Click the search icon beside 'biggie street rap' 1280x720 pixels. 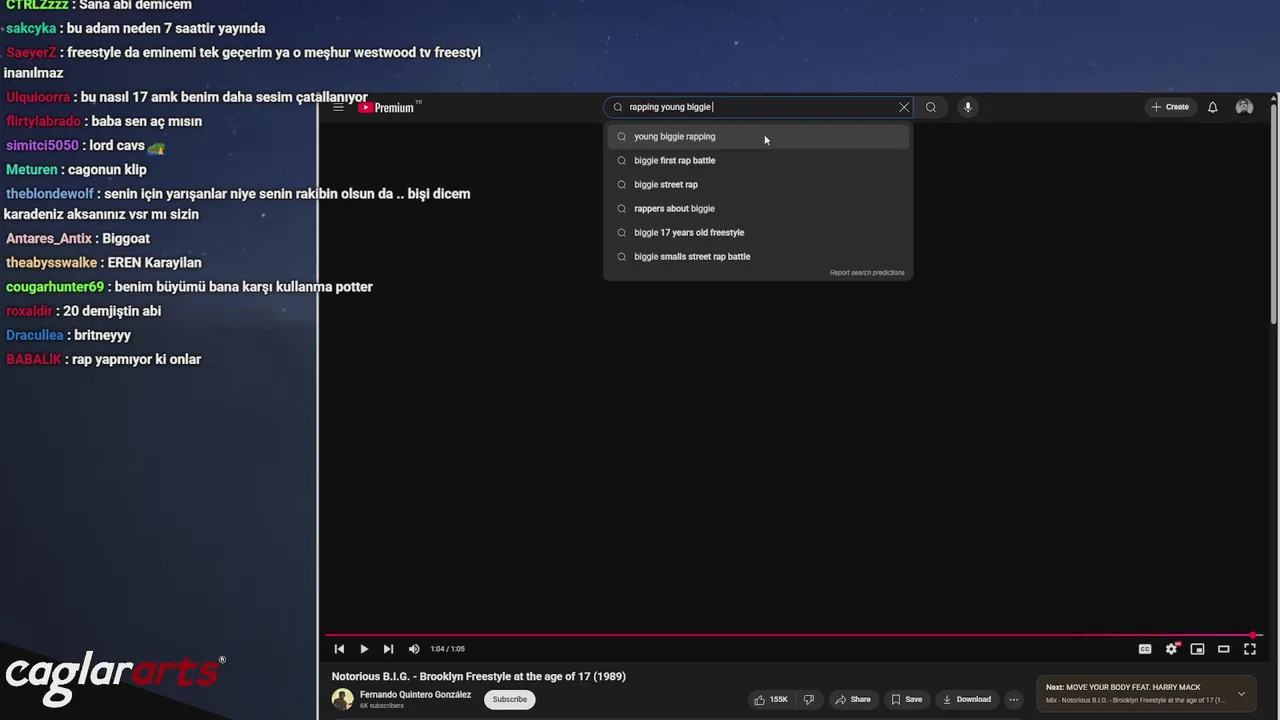coord(621,184)
